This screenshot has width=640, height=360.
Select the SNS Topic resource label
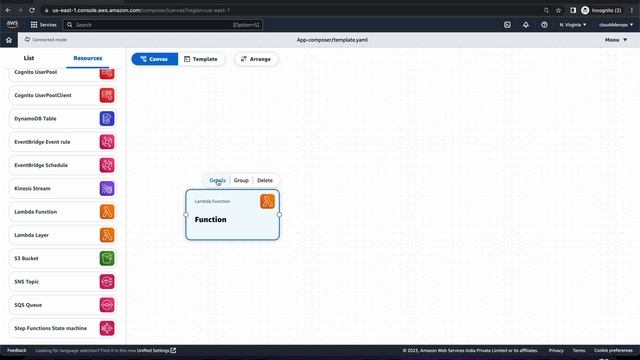click(x=26, y=281)
